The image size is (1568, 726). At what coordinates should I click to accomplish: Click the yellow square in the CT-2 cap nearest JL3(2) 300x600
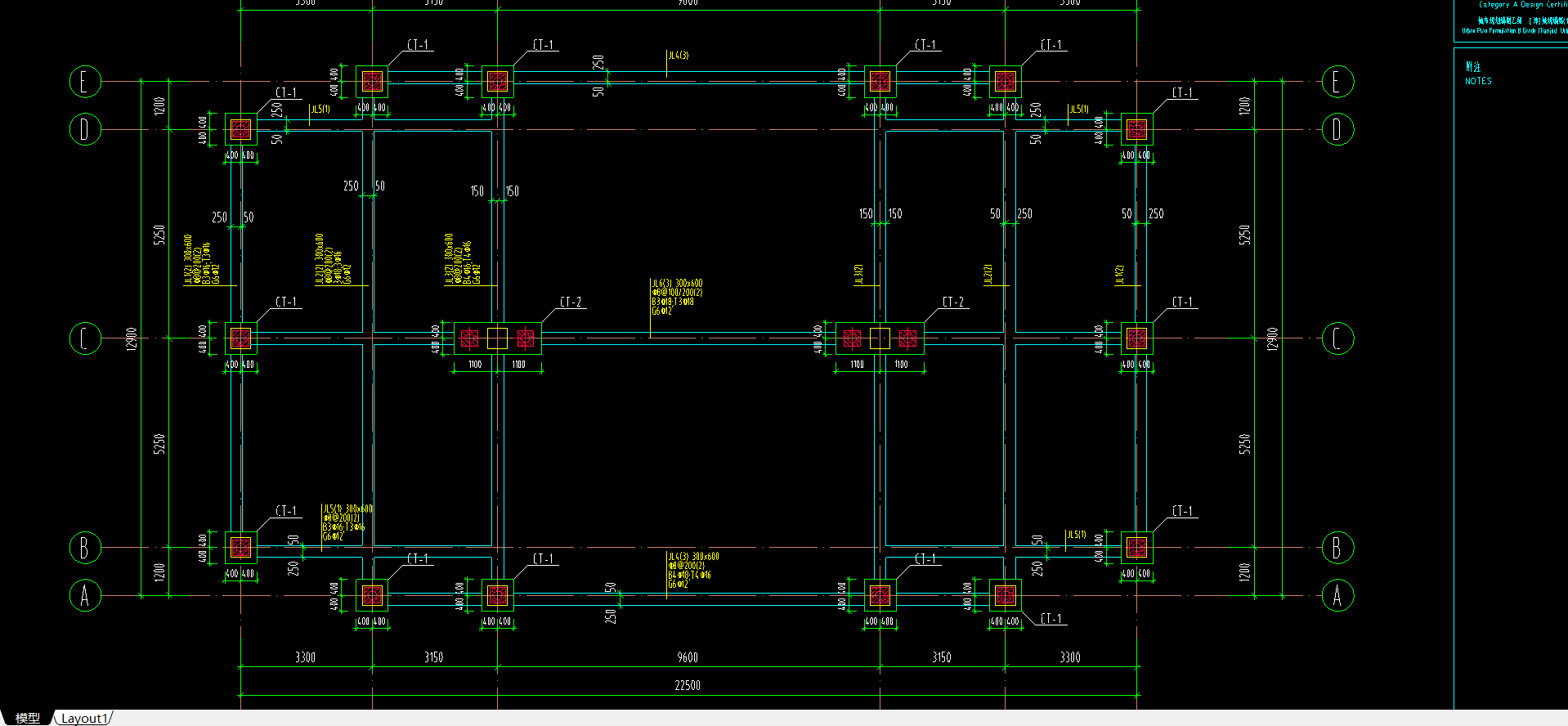coord(497,338)
